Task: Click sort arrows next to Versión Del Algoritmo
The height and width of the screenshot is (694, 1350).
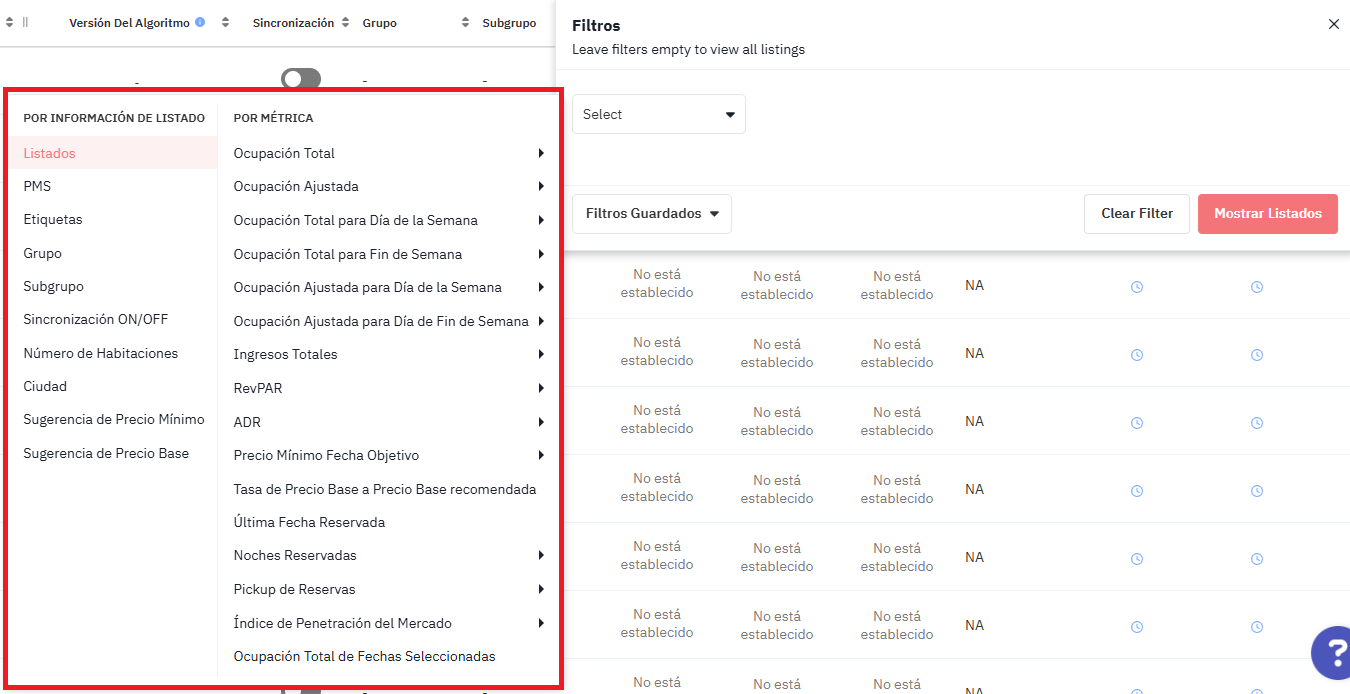Action: point(225,22)
